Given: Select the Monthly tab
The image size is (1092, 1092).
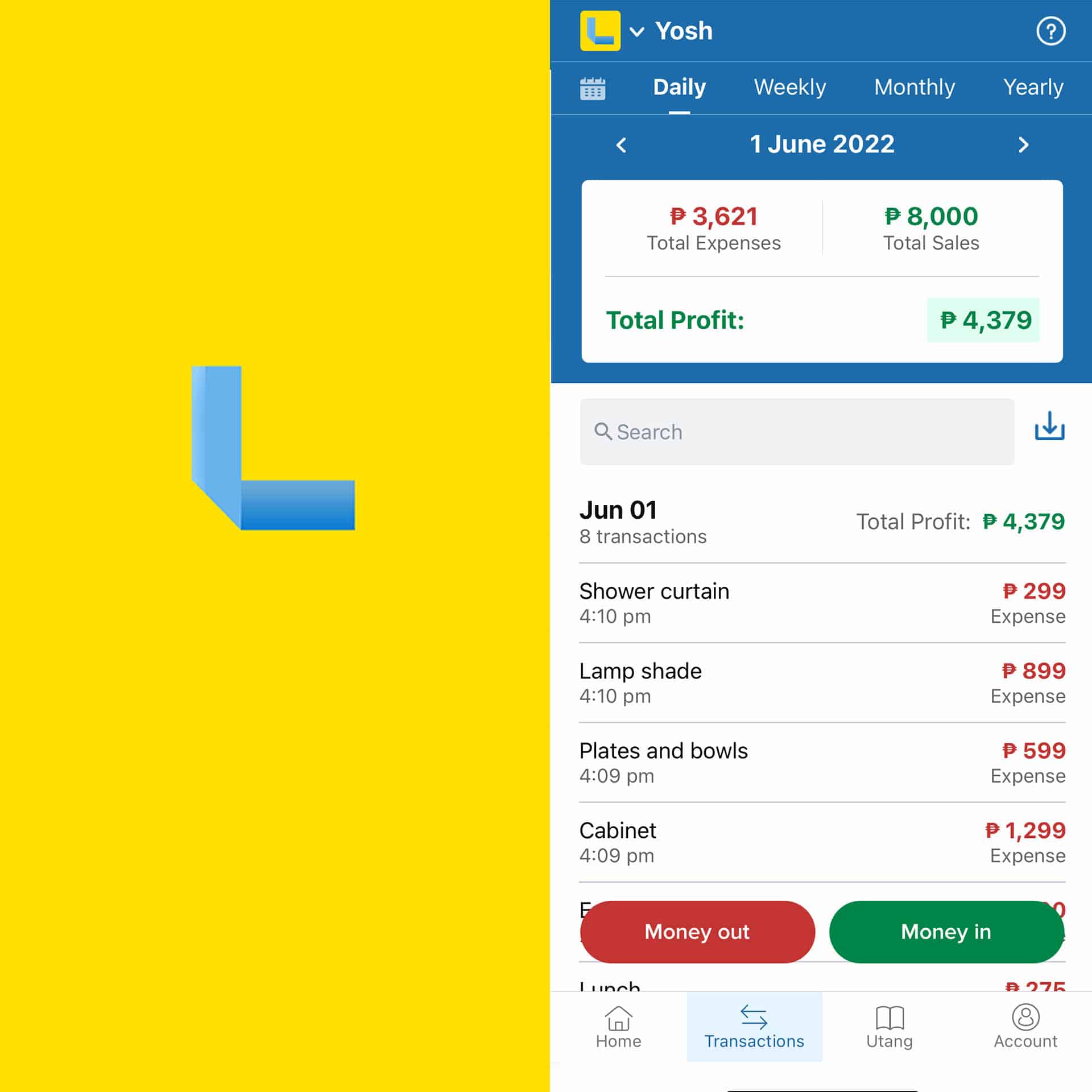Looking at the screenshot, I should 914,87.
